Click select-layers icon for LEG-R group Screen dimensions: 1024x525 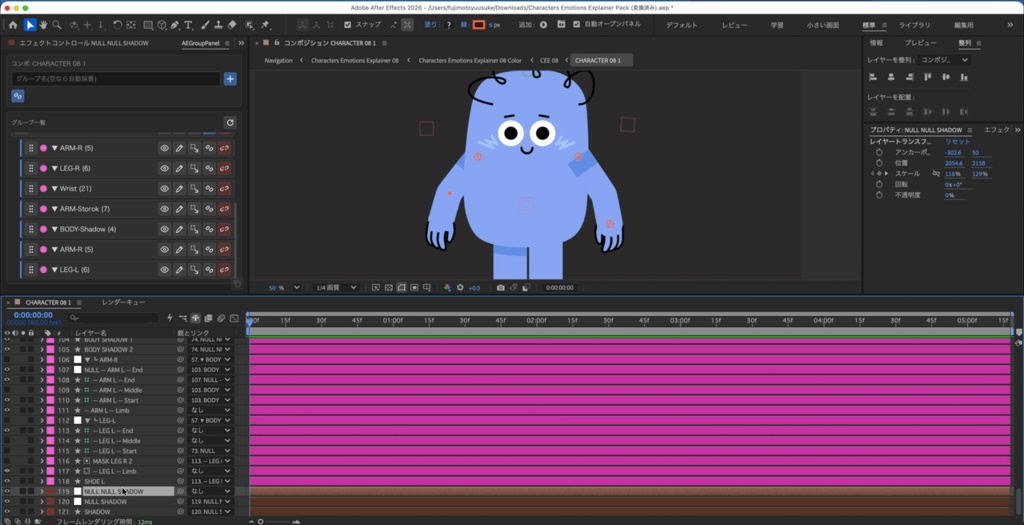point(195,168)
